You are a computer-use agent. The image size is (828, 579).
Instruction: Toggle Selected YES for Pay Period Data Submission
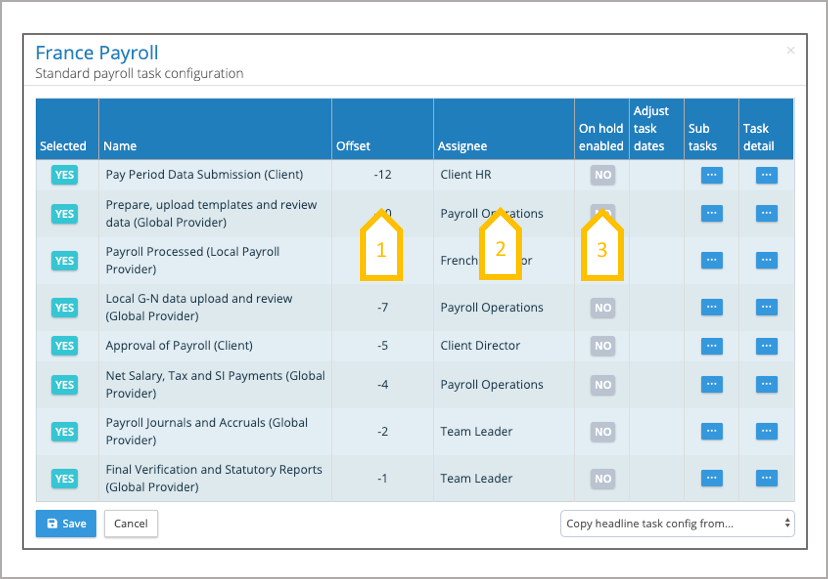(64, 175)
